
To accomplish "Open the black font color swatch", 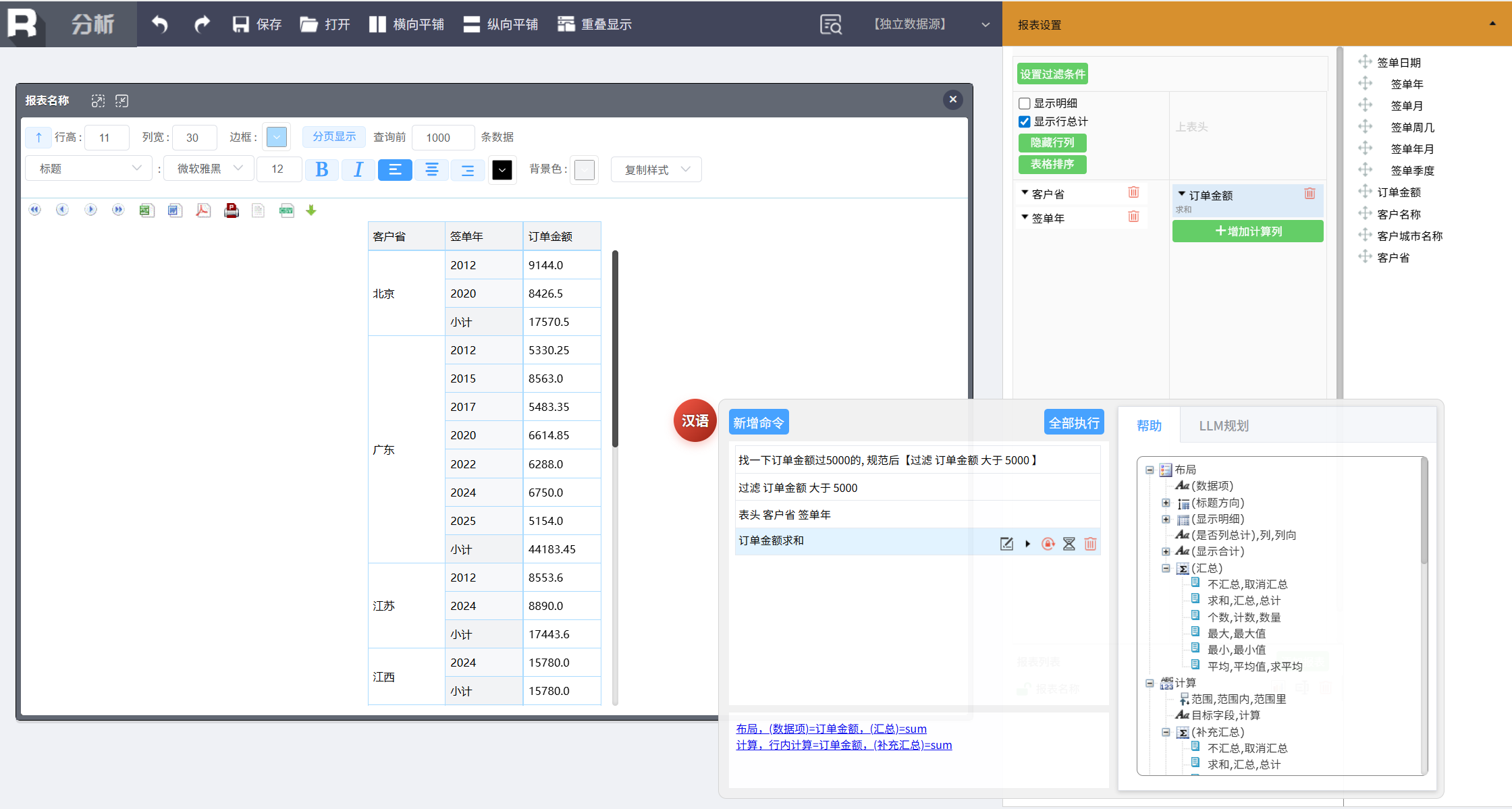I will (502, 170).
